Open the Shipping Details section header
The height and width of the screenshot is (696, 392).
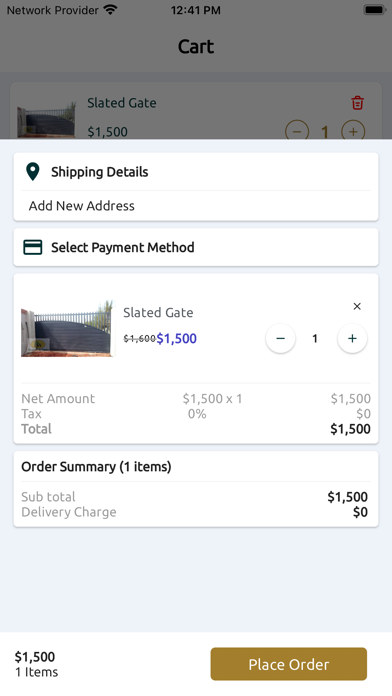click(x=196, y=172)
